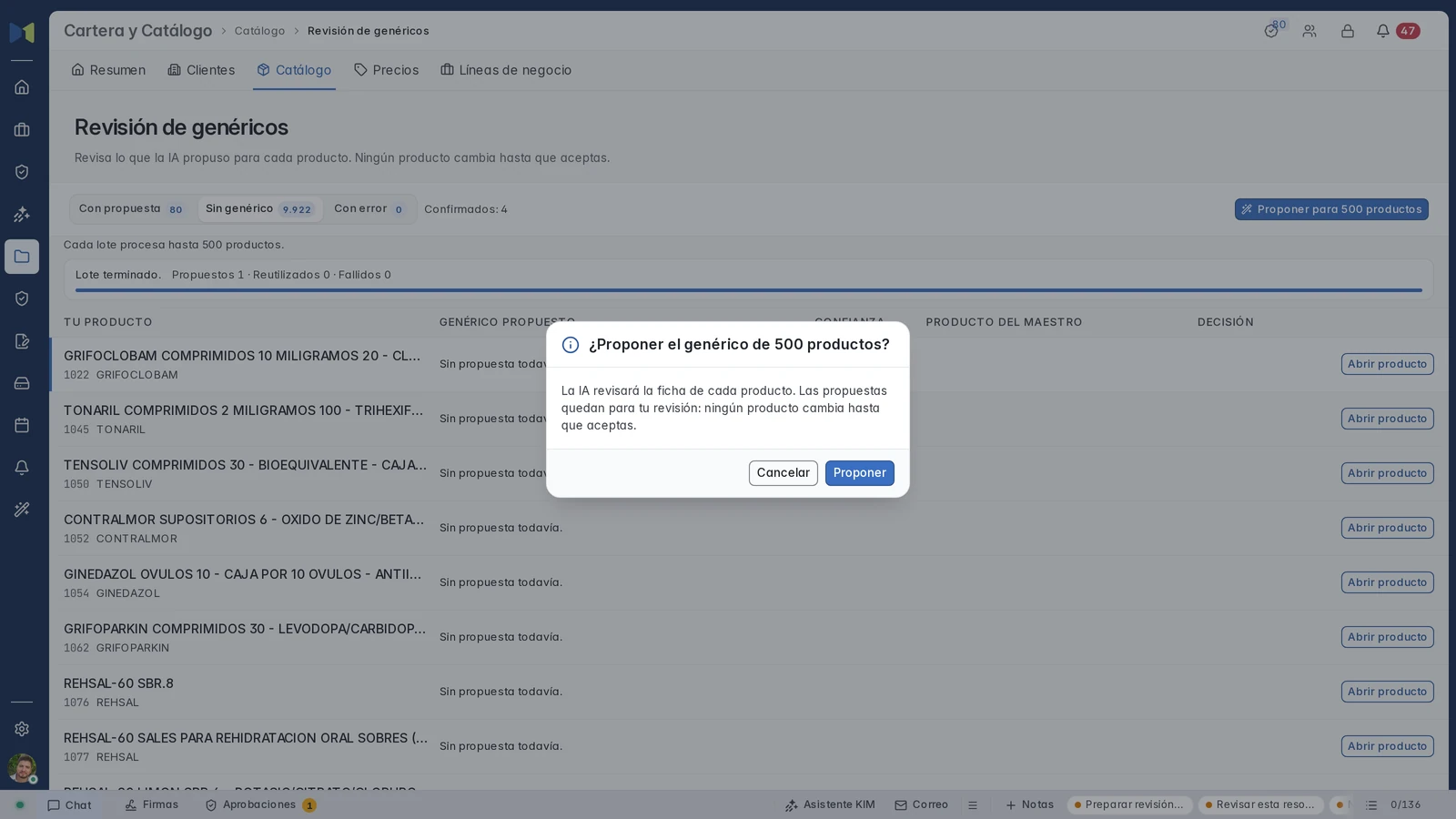Screen dimensions: 1456x819
Task: Open Chat in the bottom bar
Action: [x=69, y=805]
